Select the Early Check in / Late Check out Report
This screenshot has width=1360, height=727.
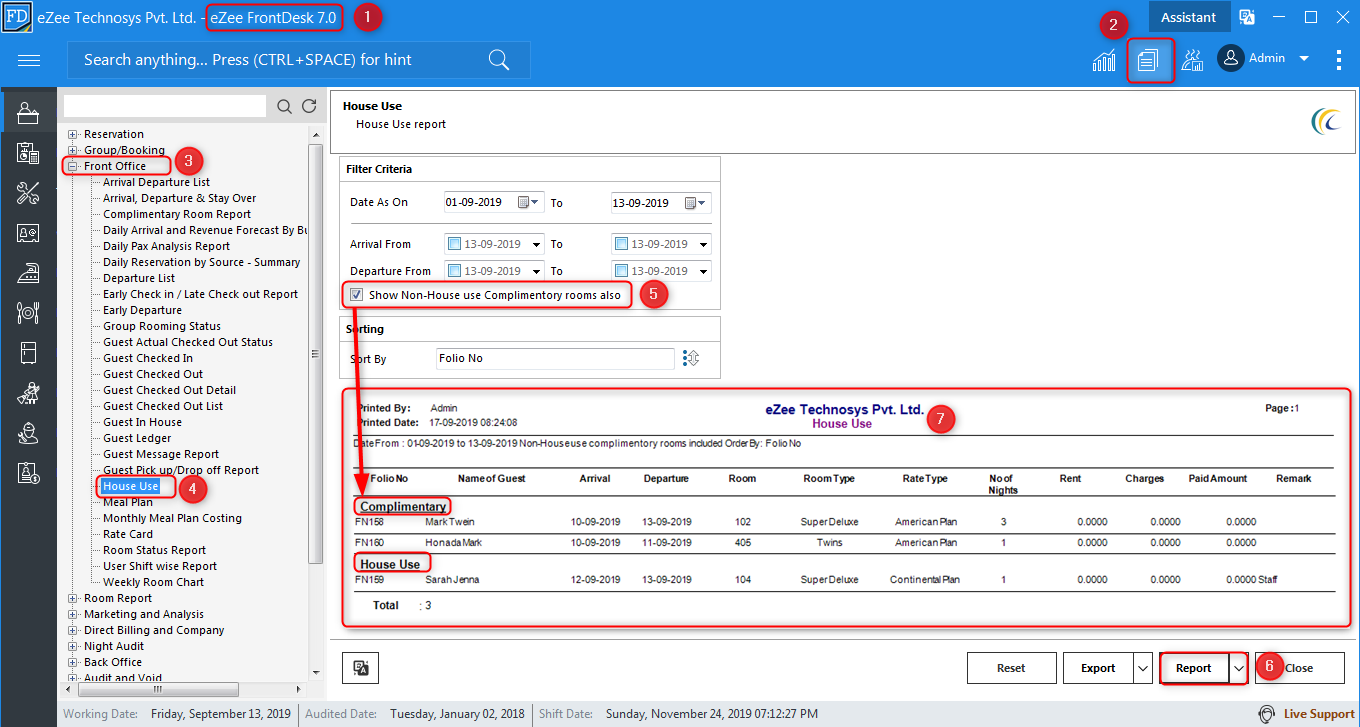[200, 294]
